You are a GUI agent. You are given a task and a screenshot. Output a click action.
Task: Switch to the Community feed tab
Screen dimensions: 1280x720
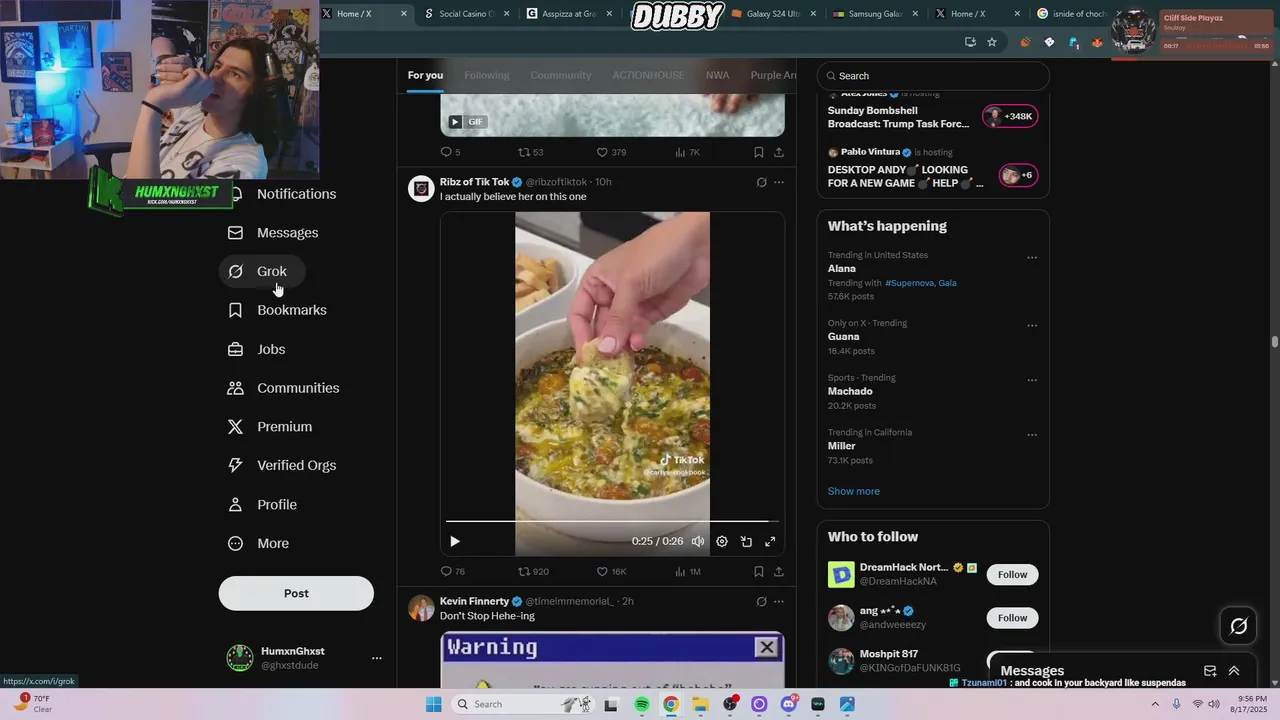coord(561,75)
